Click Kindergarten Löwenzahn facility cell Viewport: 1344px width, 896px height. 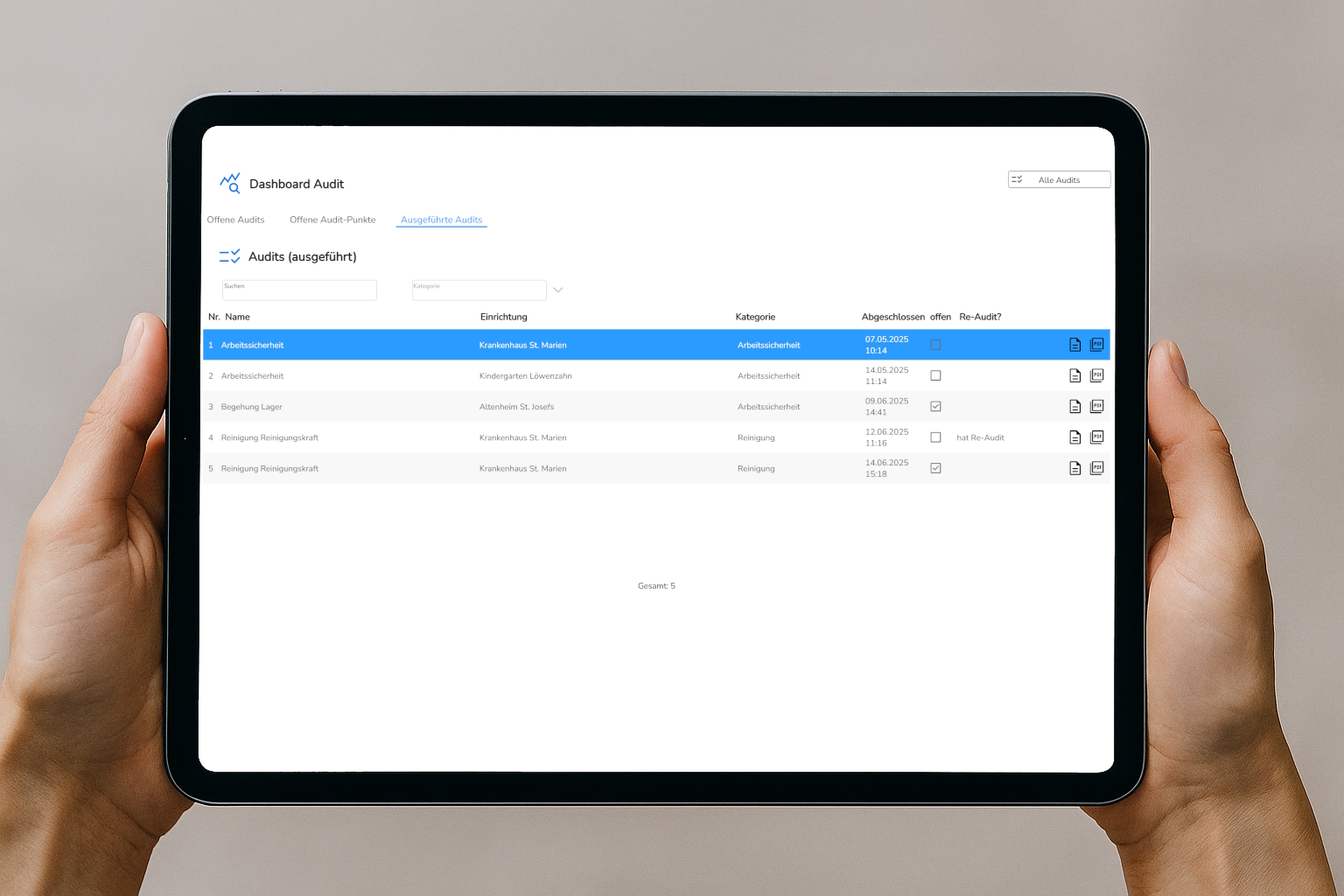[x=525, y=375]
